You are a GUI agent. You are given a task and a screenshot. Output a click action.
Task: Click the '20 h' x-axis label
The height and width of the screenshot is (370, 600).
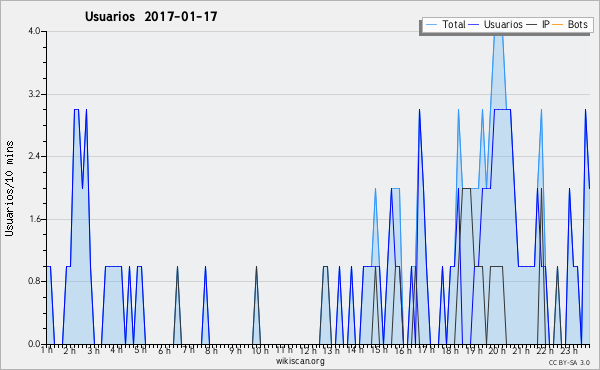497,350
